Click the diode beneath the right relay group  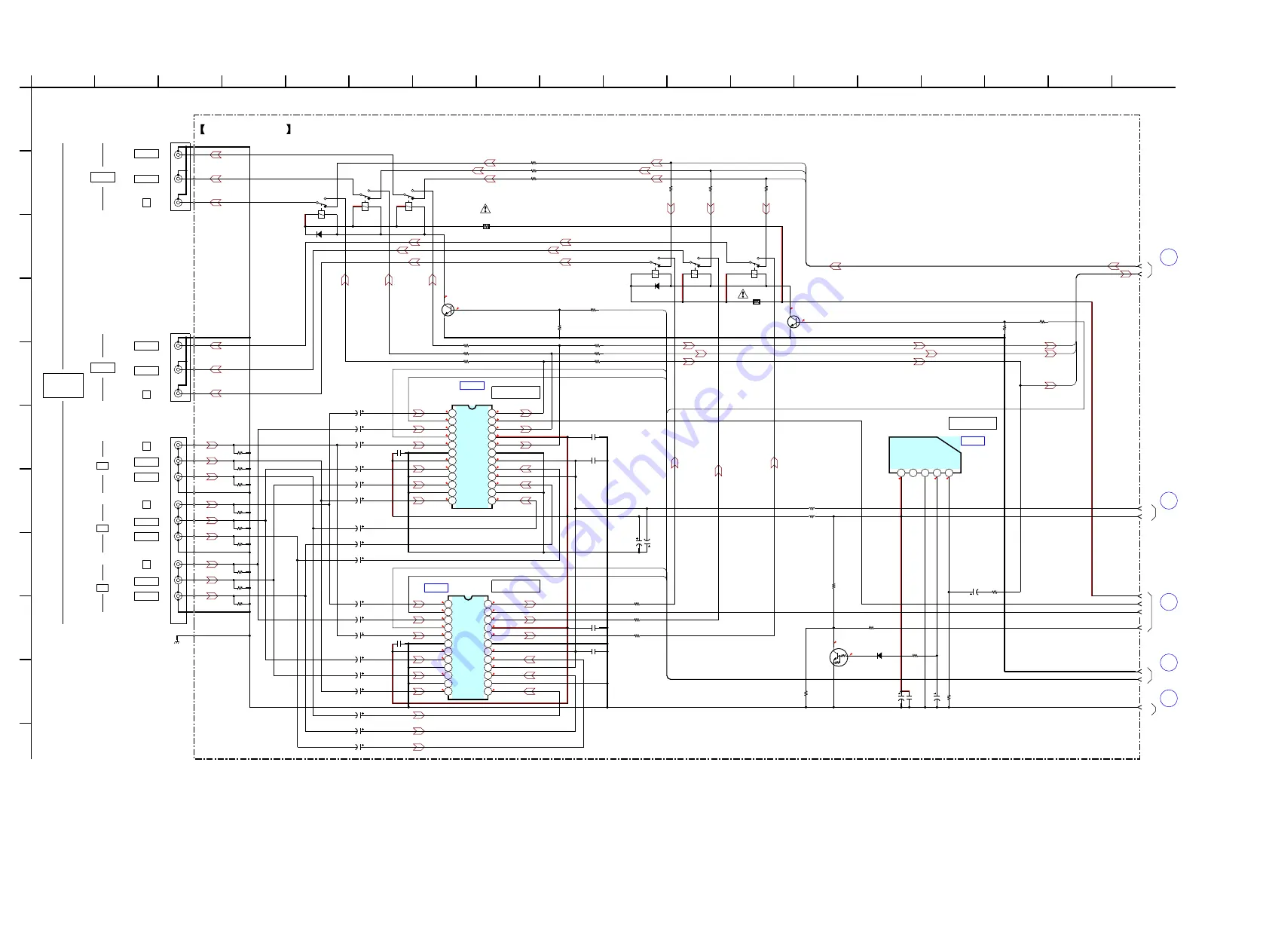click(x=657, y=286)
